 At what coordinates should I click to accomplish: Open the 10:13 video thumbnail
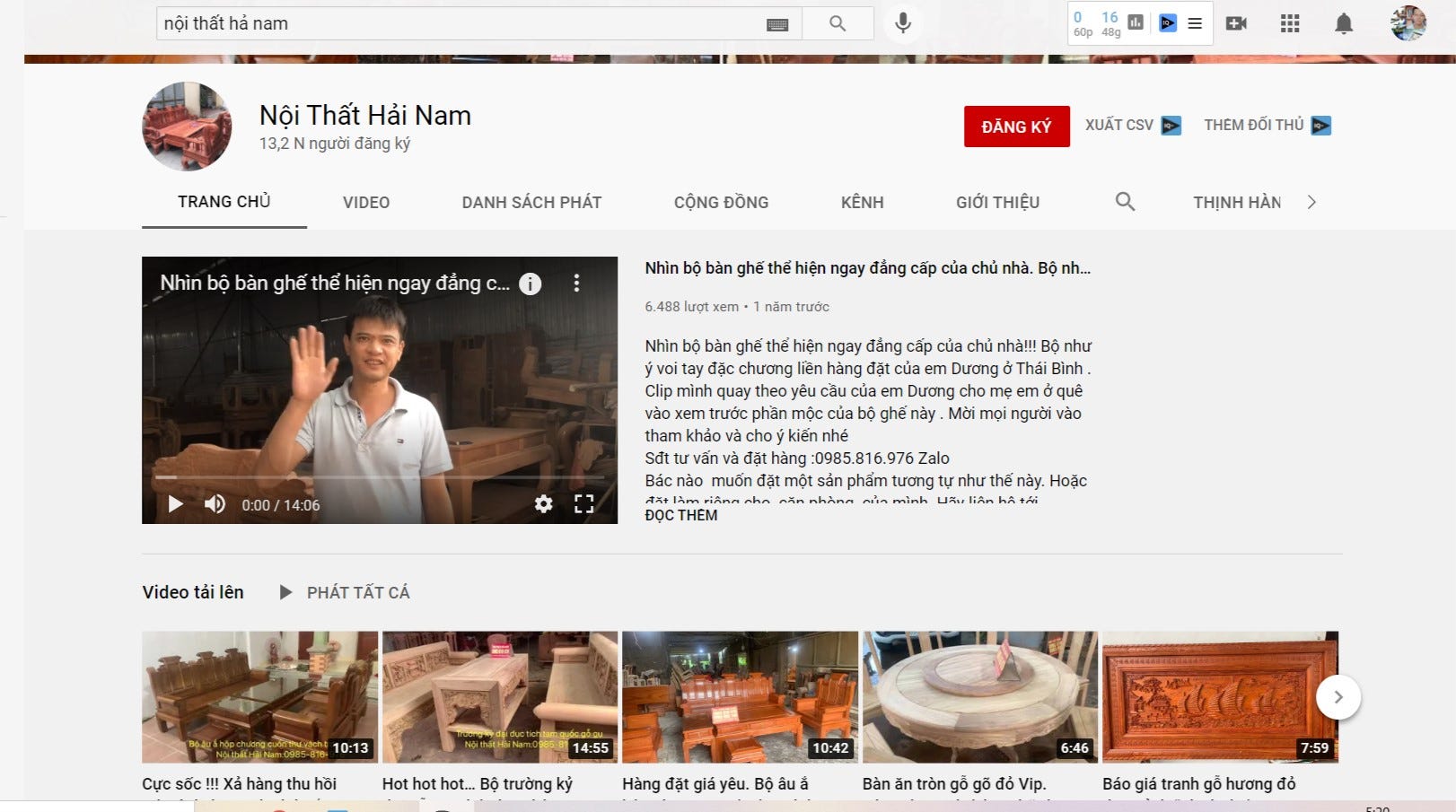(259, 697)
